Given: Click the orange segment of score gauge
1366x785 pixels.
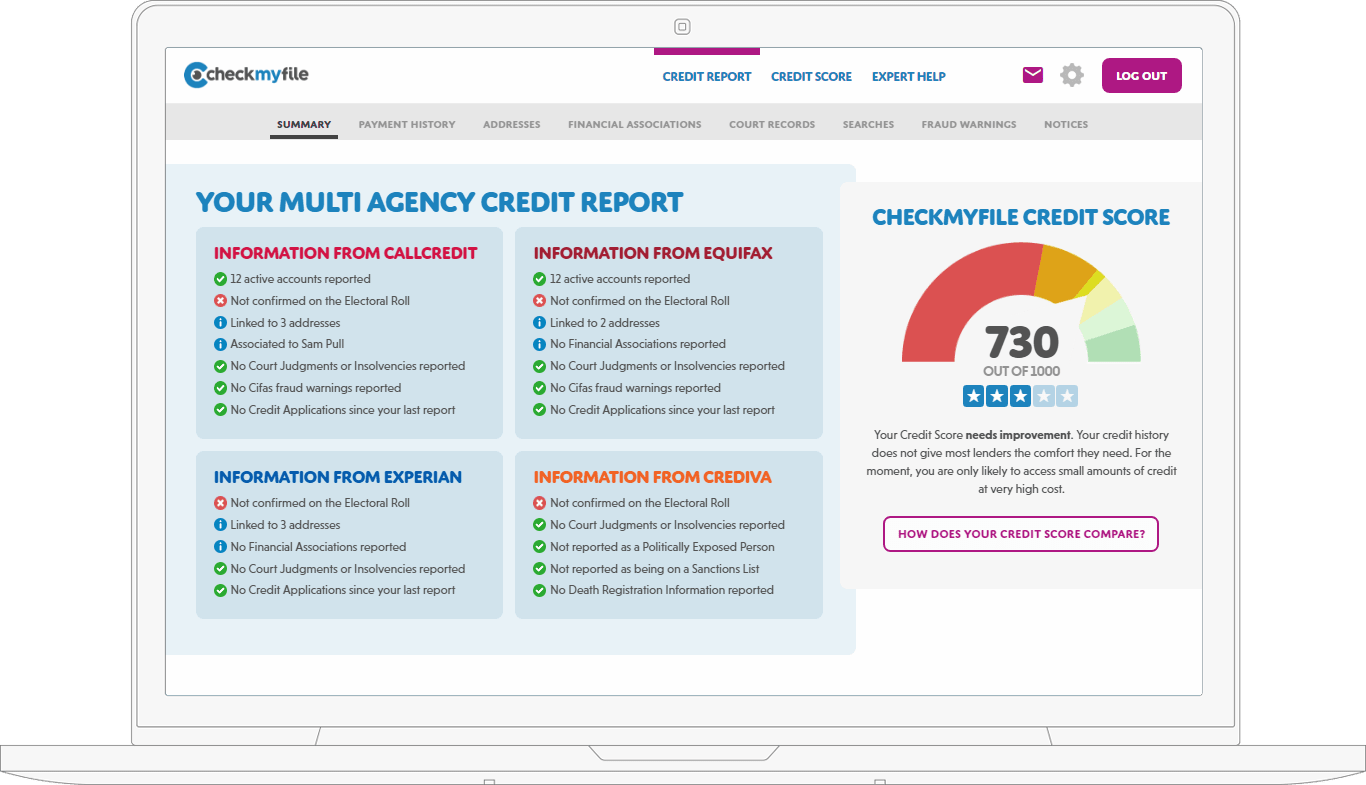Looking at the screenshot, I should [1066, 273].
